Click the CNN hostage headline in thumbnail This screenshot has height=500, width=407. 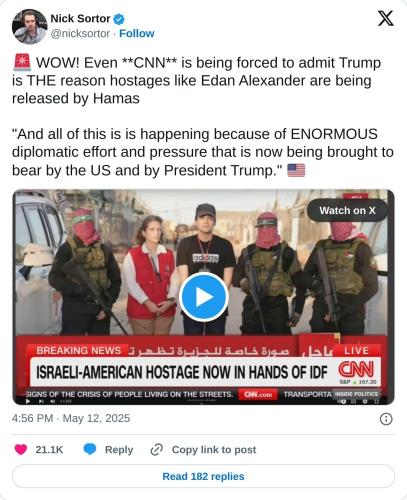182,372
